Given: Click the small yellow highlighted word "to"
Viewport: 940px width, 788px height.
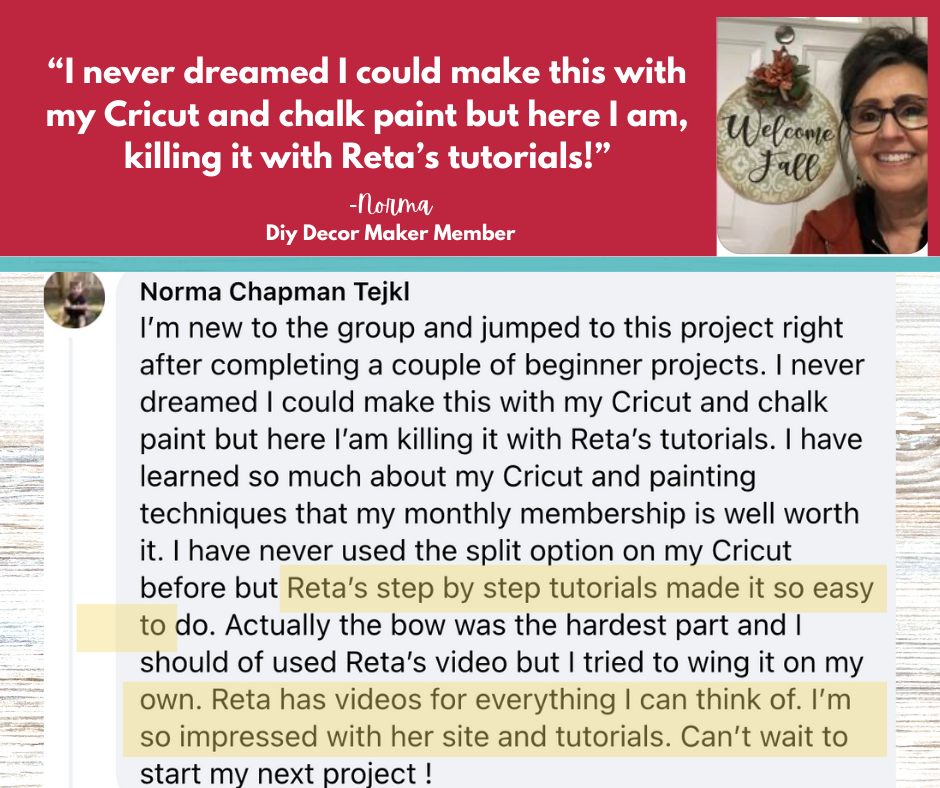Looking at the screenshot, I should point(152,626).
